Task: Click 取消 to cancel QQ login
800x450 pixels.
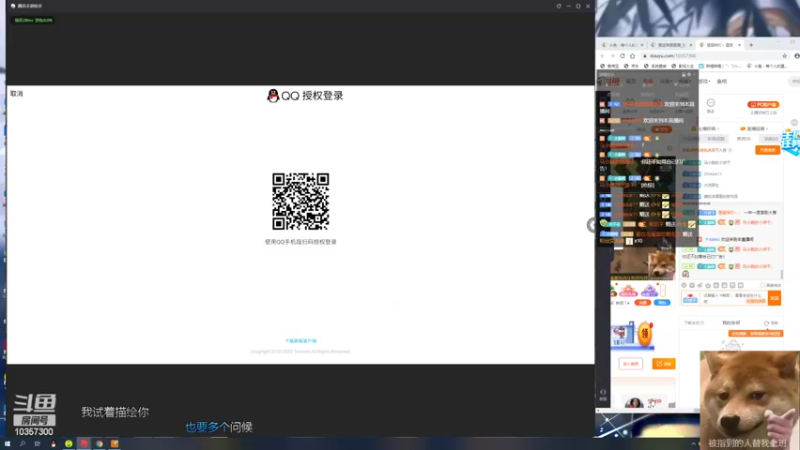Action: (x=16, y=94)
